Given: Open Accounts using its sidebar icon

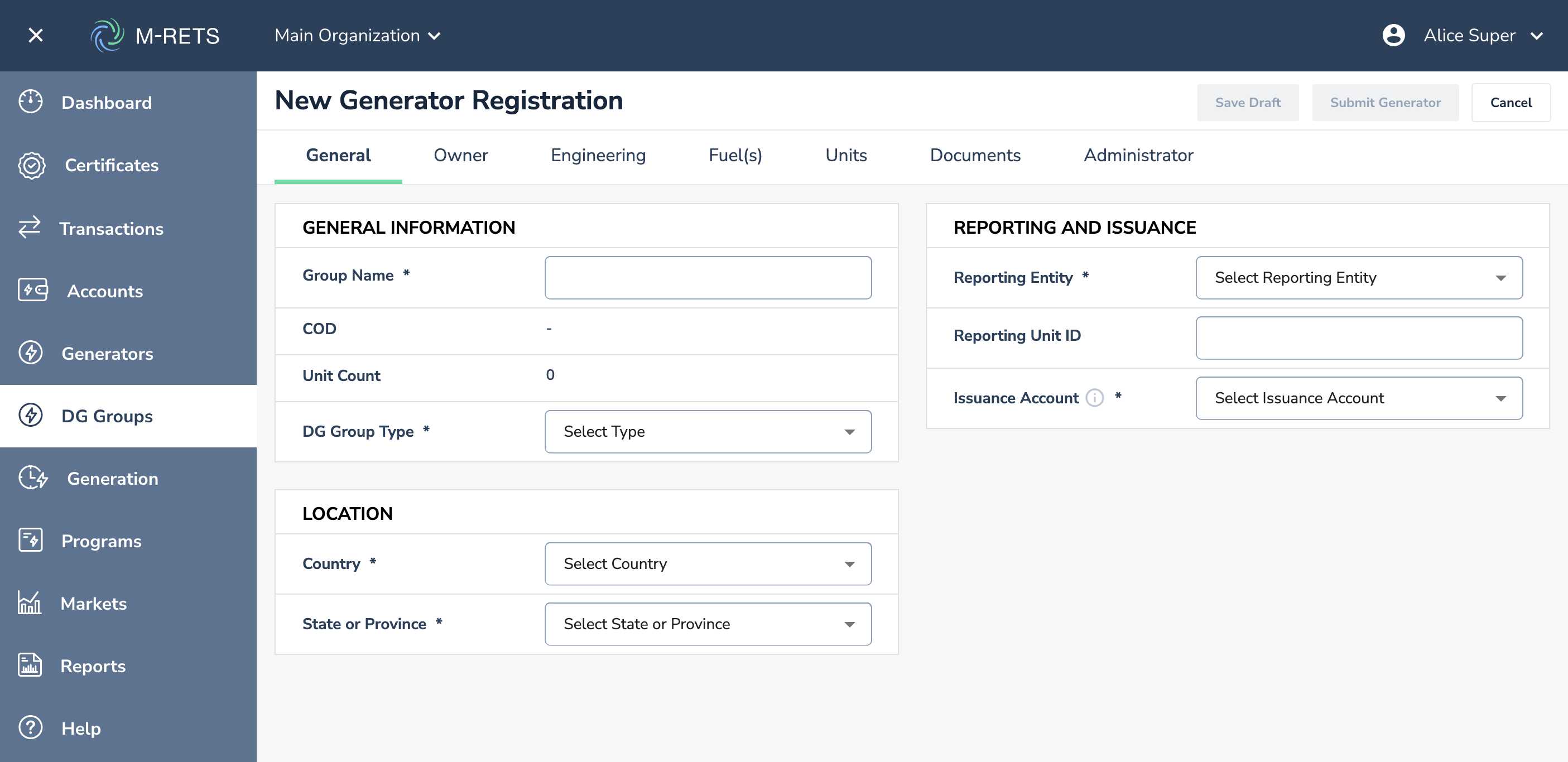Looking at the screenshot, I should pos(33,290).
